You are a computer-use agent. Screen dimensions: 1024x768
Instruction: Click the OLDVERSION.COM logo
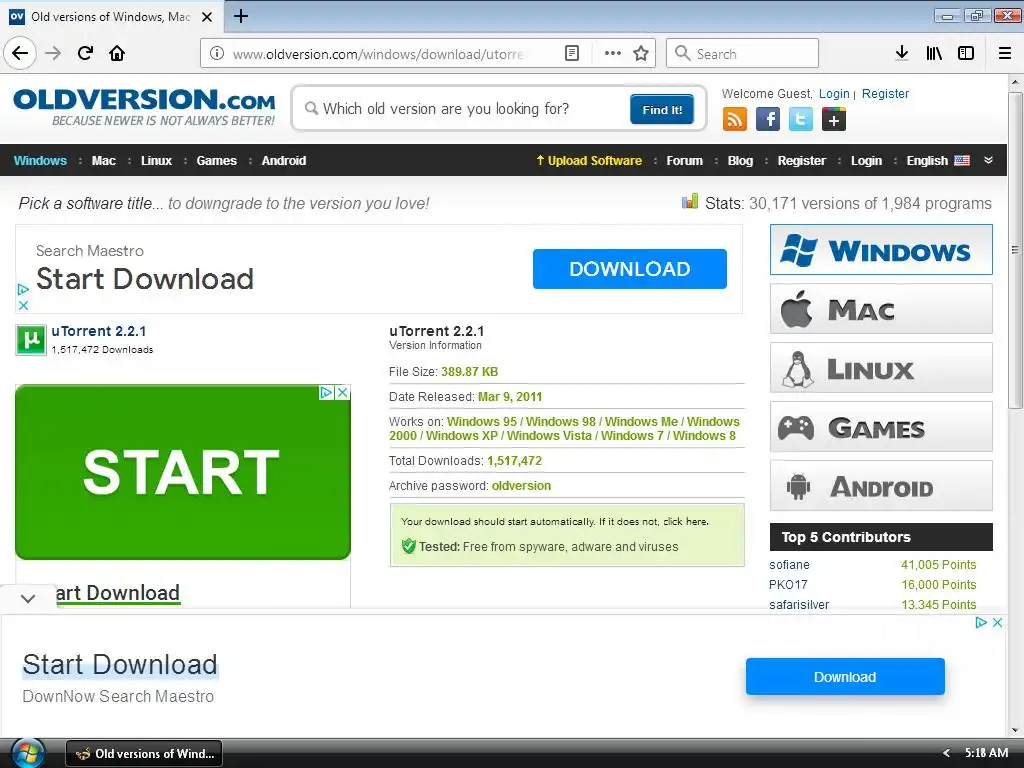click(144, 107)
